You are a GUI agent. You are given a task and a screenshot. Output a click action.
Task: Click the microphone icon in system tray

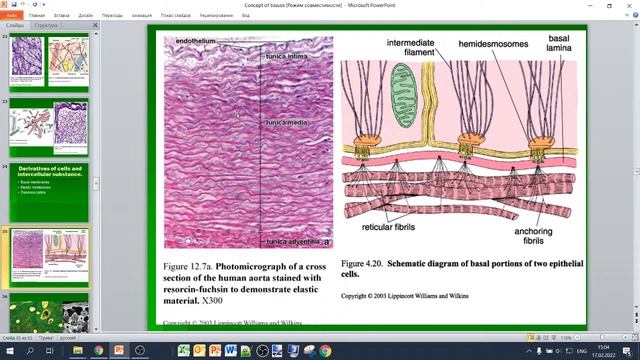click(539, 351)
